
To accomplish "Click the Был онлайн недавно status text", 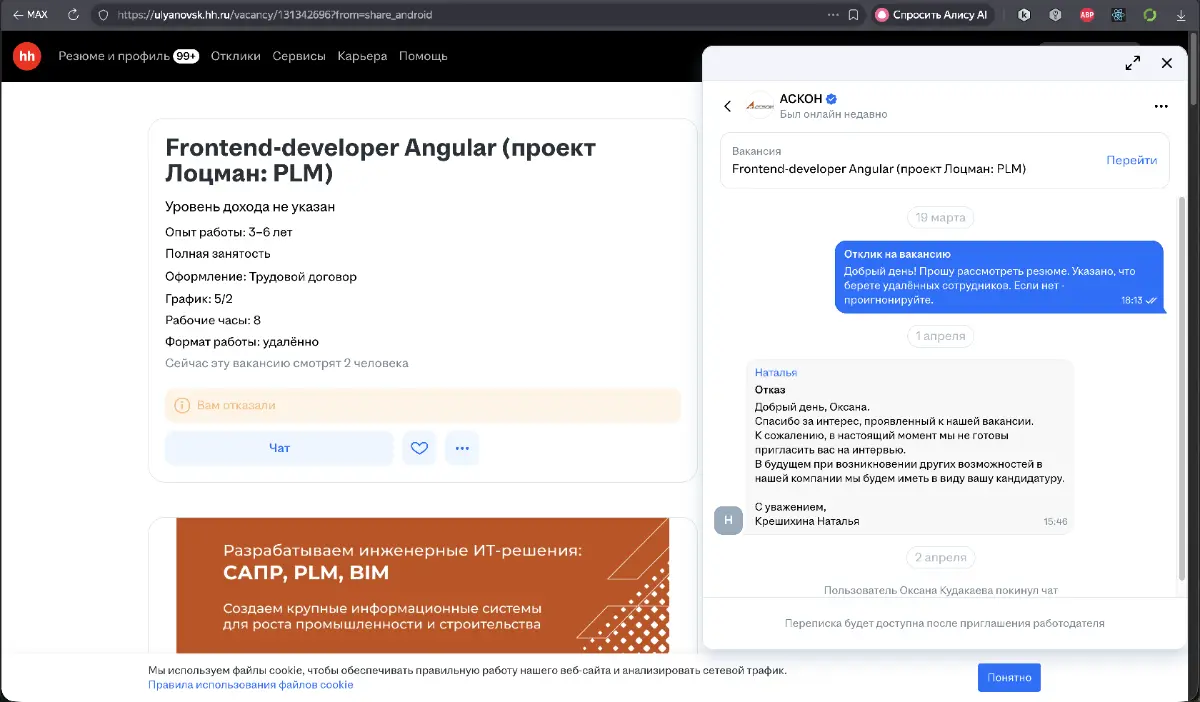I will (833, 114).
